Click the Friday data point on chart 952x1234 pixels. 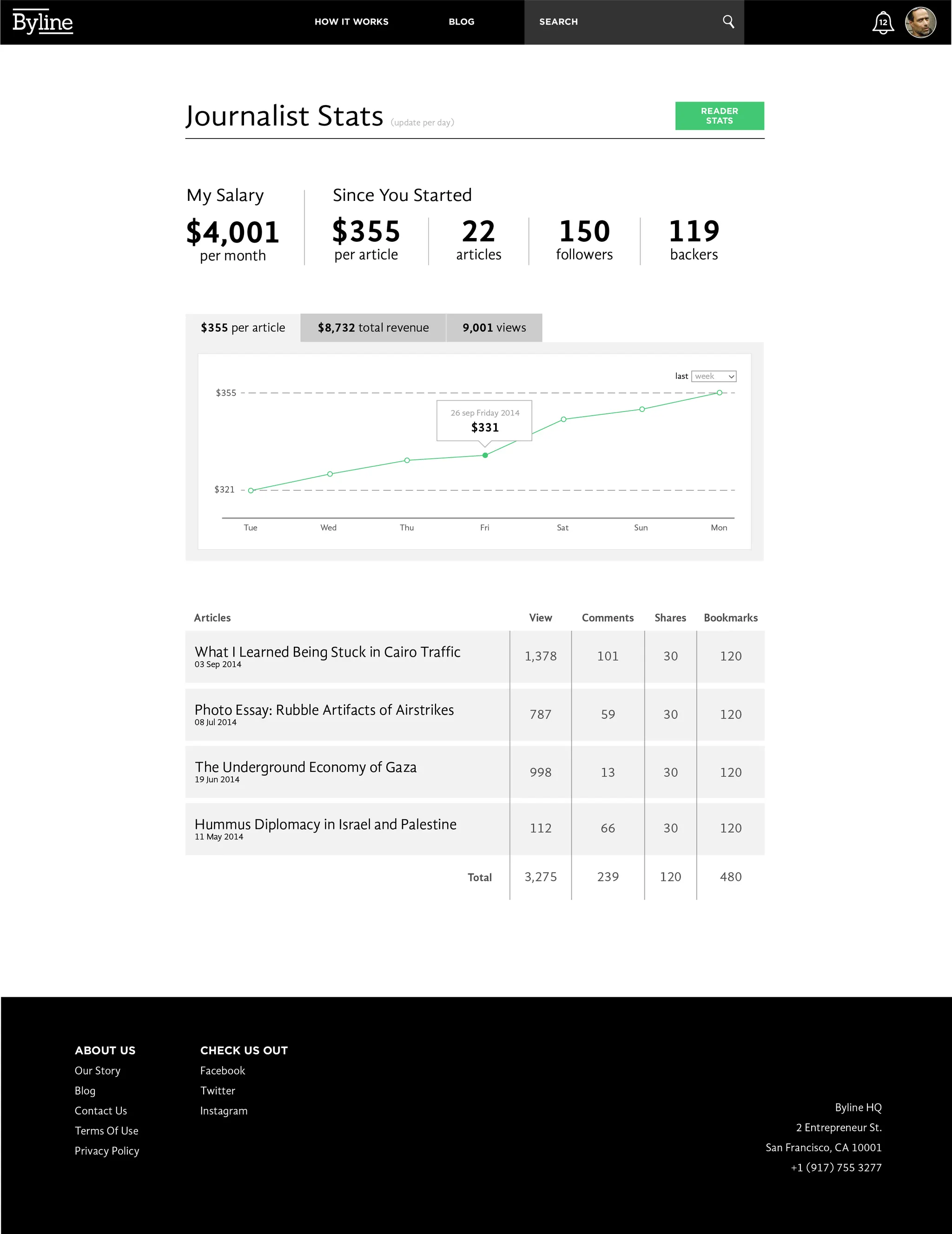click(x=485, y=455)
